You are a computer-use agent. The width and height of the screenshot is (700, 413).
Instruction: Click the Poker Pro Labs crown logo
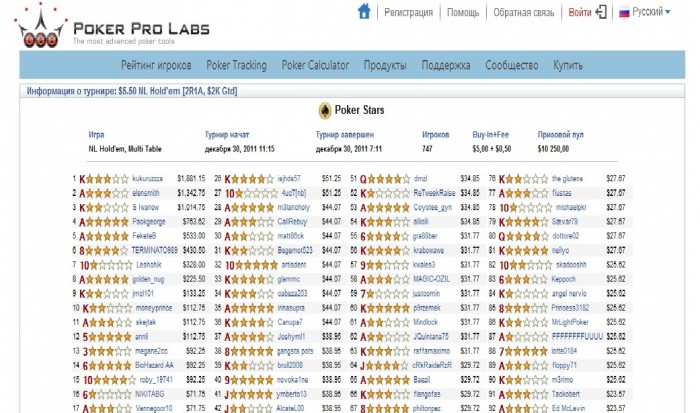tap(41, 25)
